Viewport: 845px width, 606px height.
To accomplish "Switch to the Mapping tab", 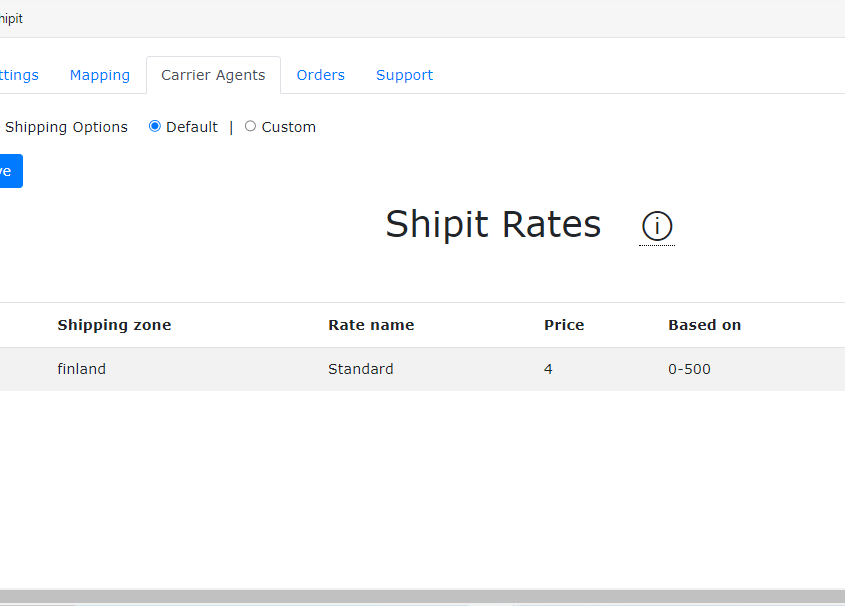I will (x=100, y=75).
